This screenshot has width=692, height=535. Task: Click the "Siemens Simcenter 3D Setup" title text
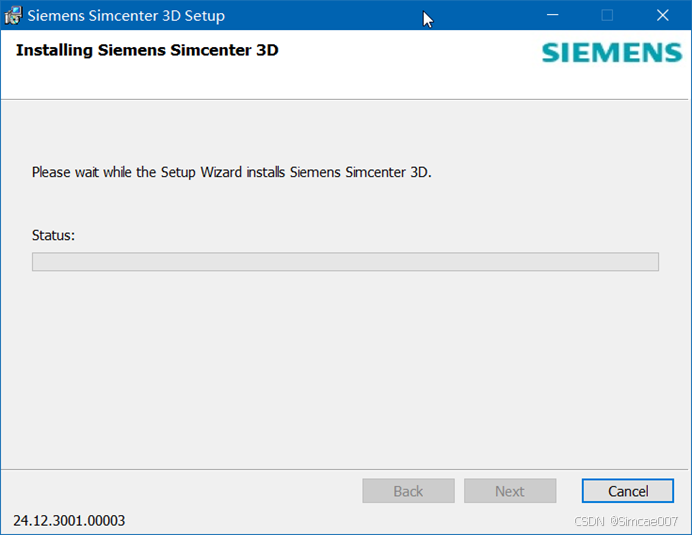tap(126, 16)
